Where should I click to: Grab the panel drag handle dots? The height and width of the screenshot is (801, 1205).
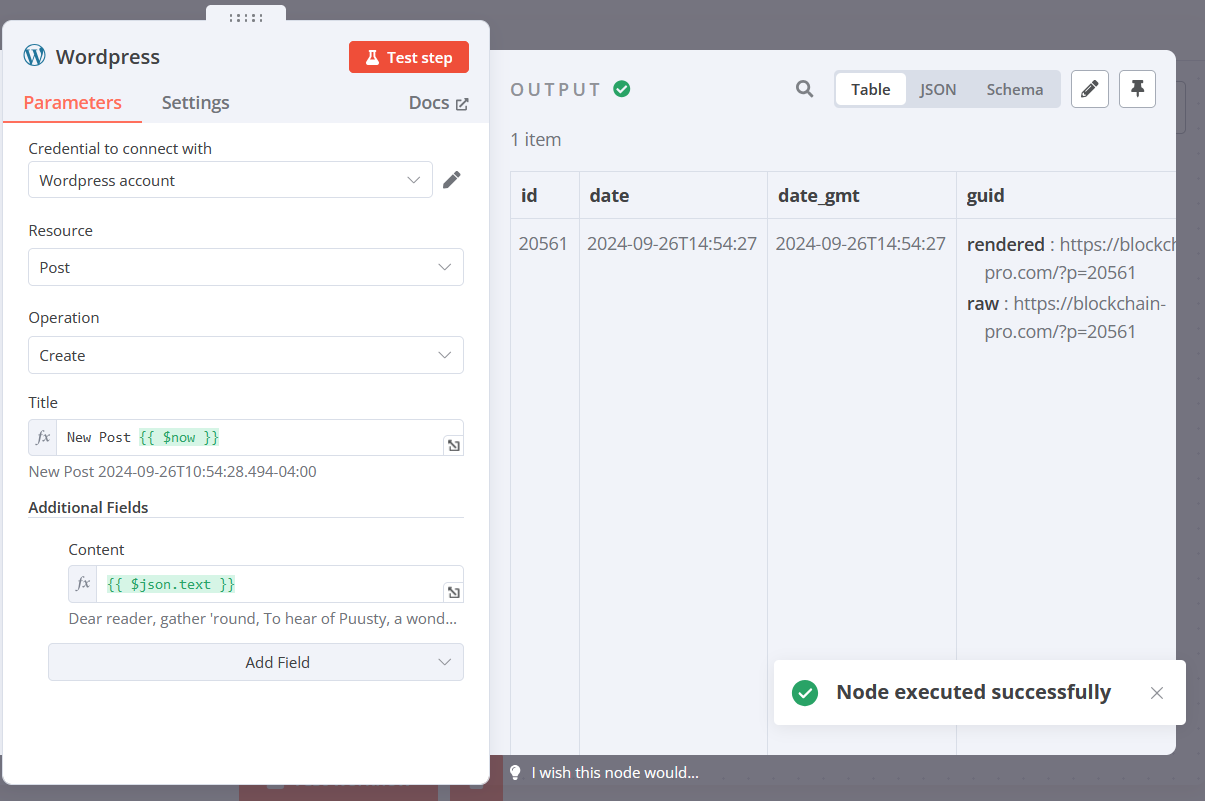click(246, 17)
